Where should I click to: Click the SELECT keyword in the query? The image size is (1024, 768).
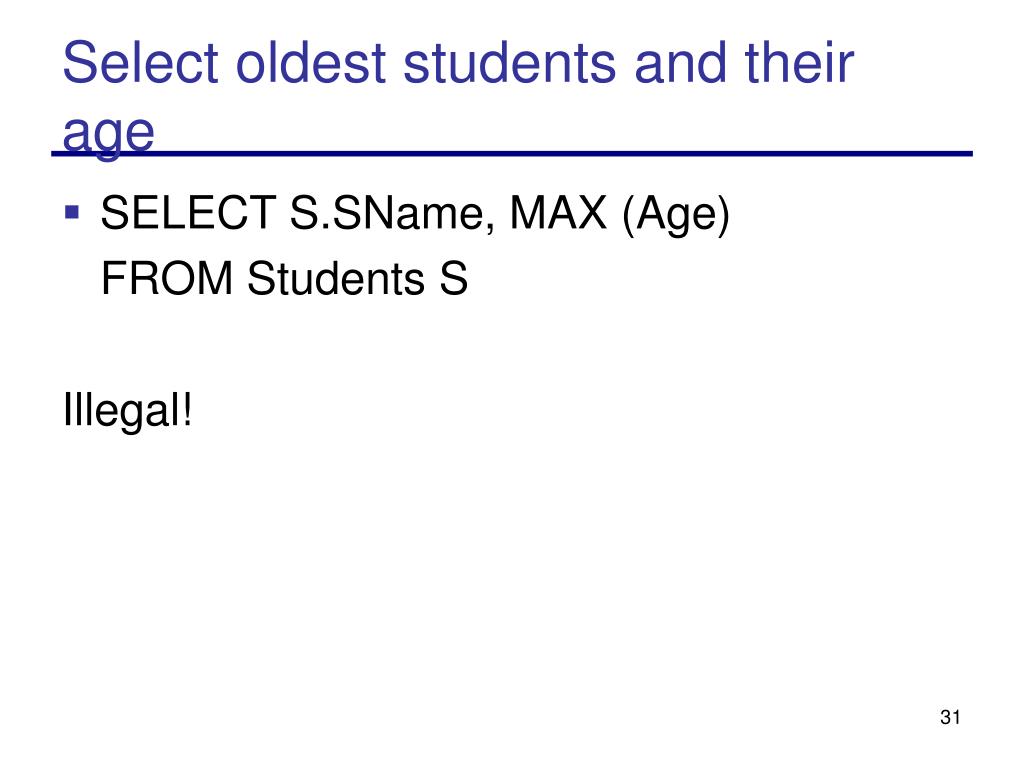pyautogui.click(x=188, y=213)
